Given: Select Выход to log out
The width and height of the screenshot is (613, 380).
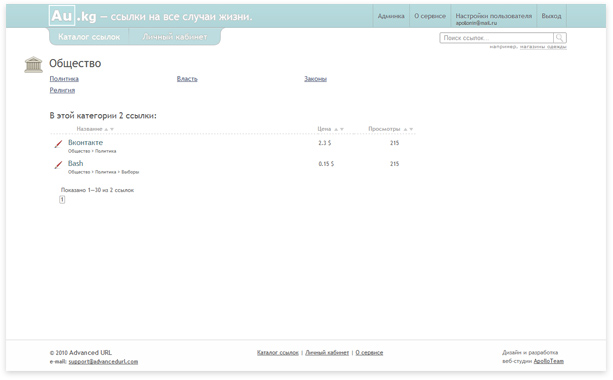Looking at the screenshot, I should pyautogui.click(x=551, y=16).
